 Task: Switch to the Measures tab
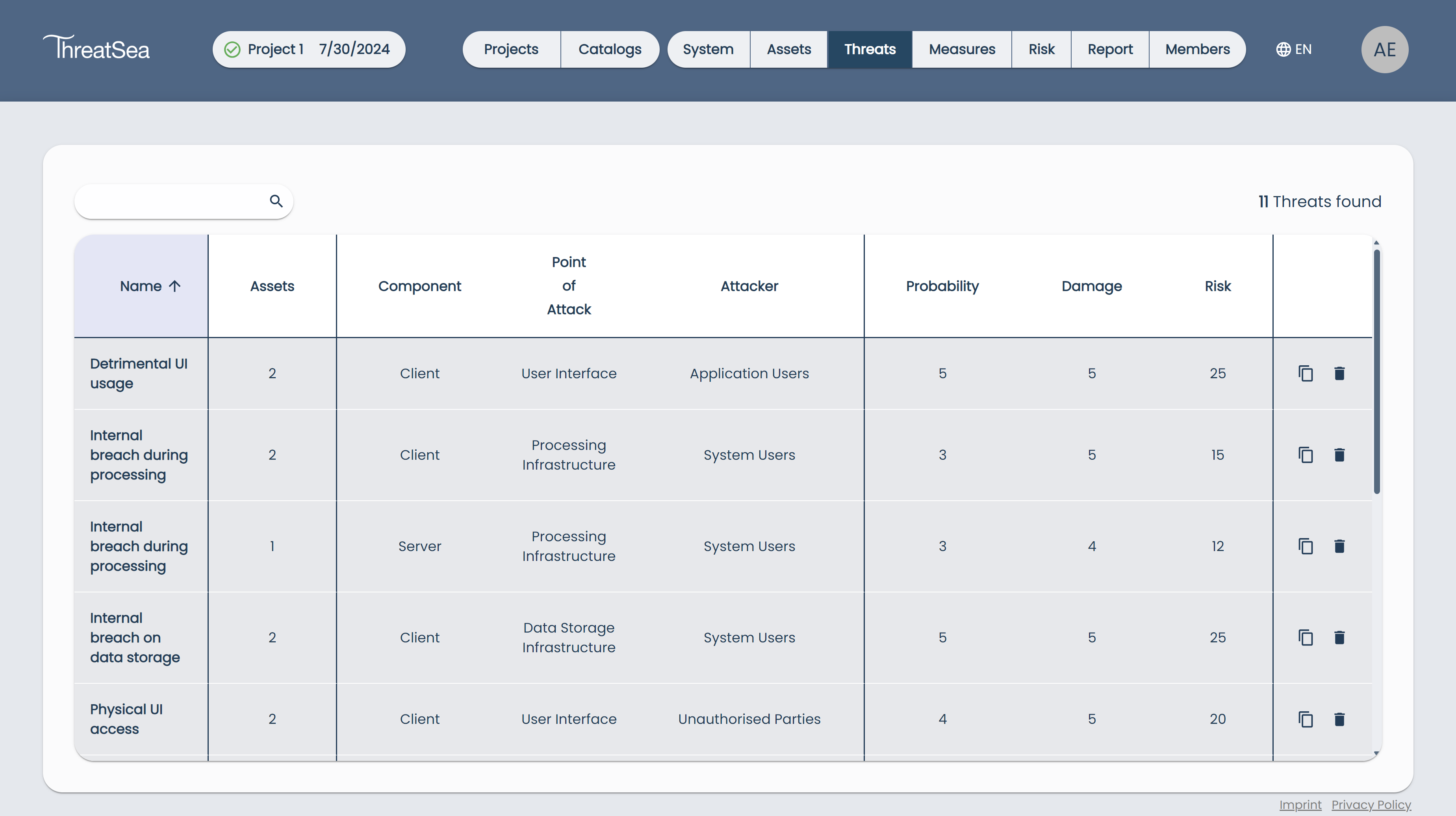point(962,49)
